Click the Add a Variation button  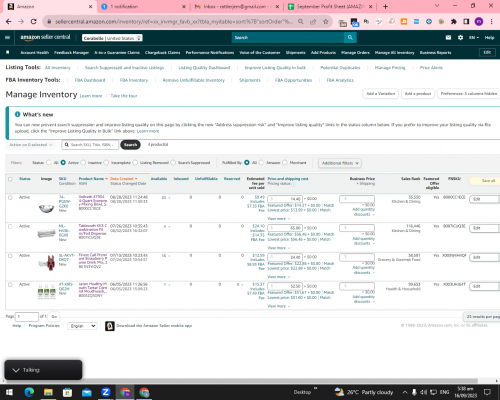pyautogui.click(x=380, y=94)
